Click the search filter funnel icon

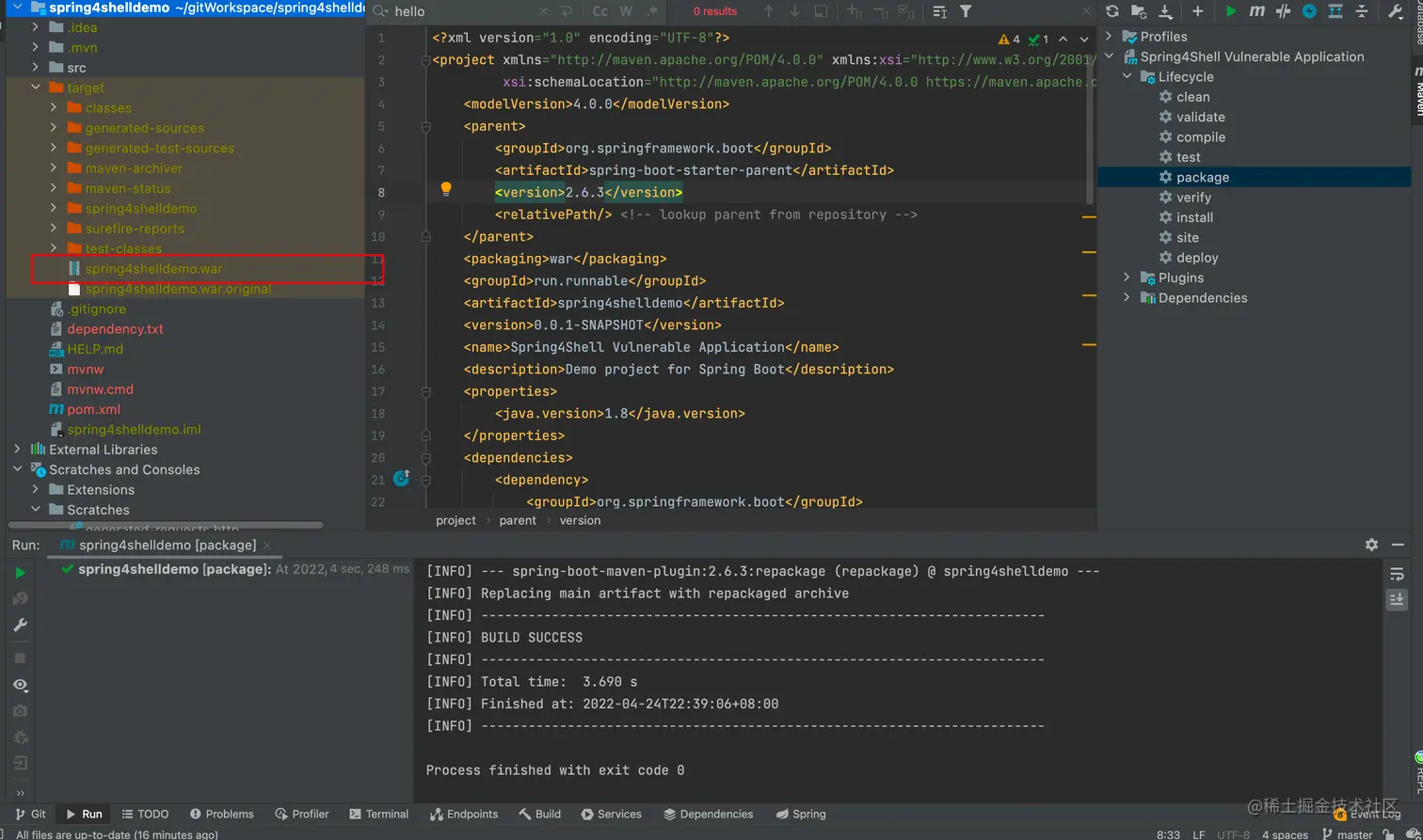966,11
